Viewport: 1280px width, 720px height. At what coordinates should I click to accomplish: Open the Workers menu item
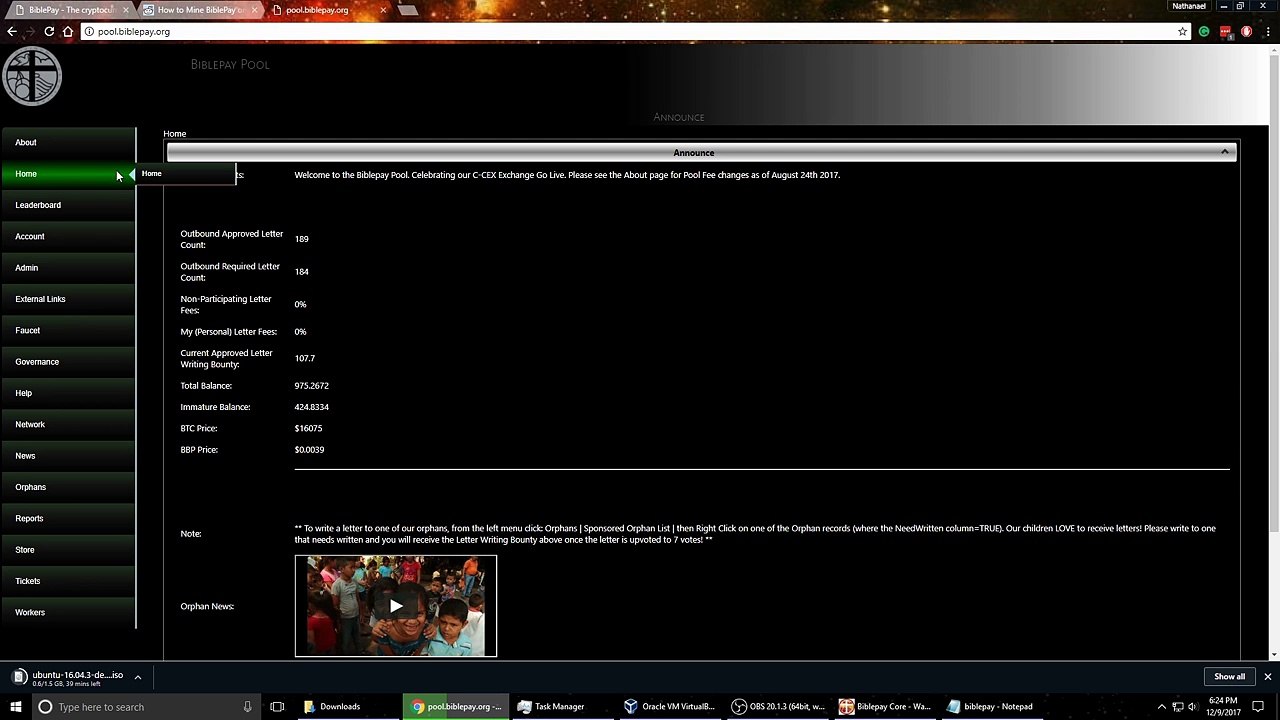(x=68, y=613)
